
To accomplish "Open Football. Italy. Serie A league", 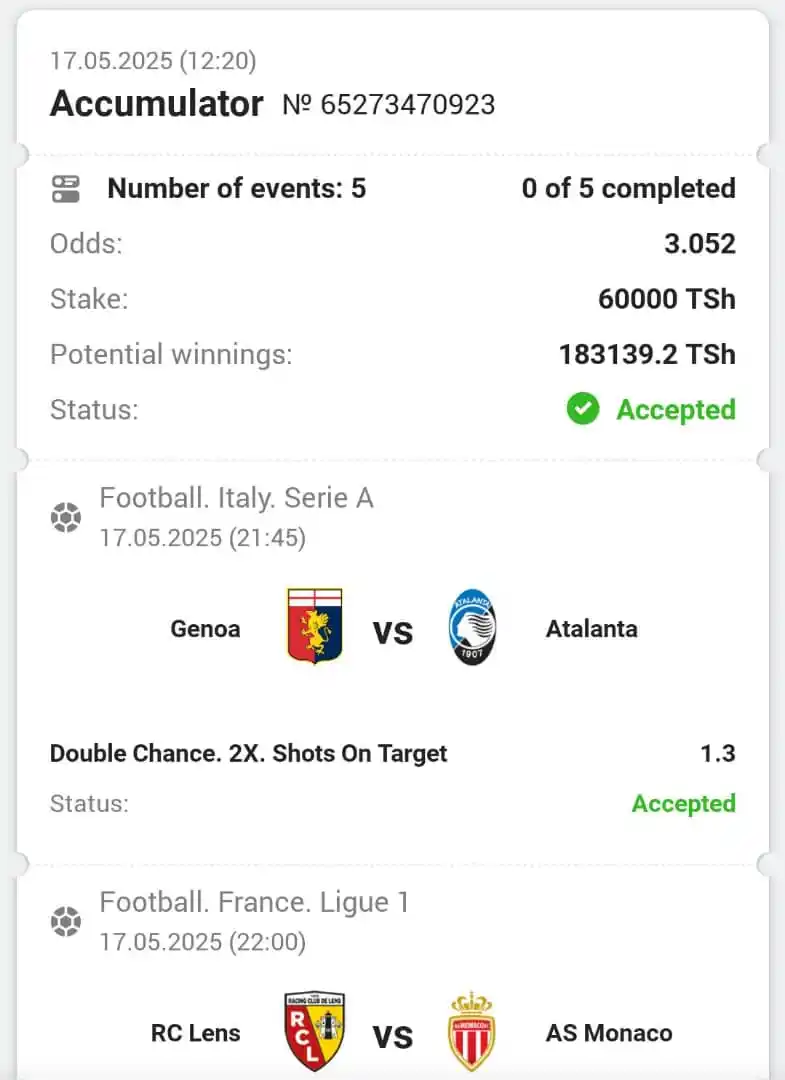I will tap(236, 498).
